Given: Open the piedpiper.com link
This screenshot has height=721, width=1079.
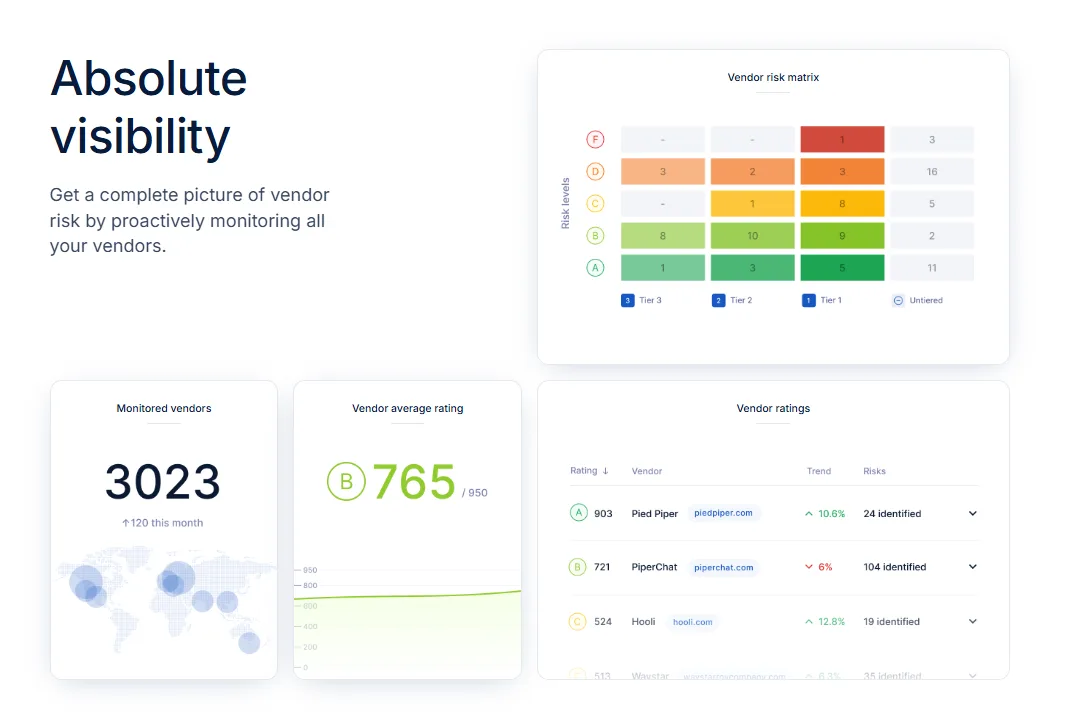Looking at the screenshot, I should coord(723,513).
